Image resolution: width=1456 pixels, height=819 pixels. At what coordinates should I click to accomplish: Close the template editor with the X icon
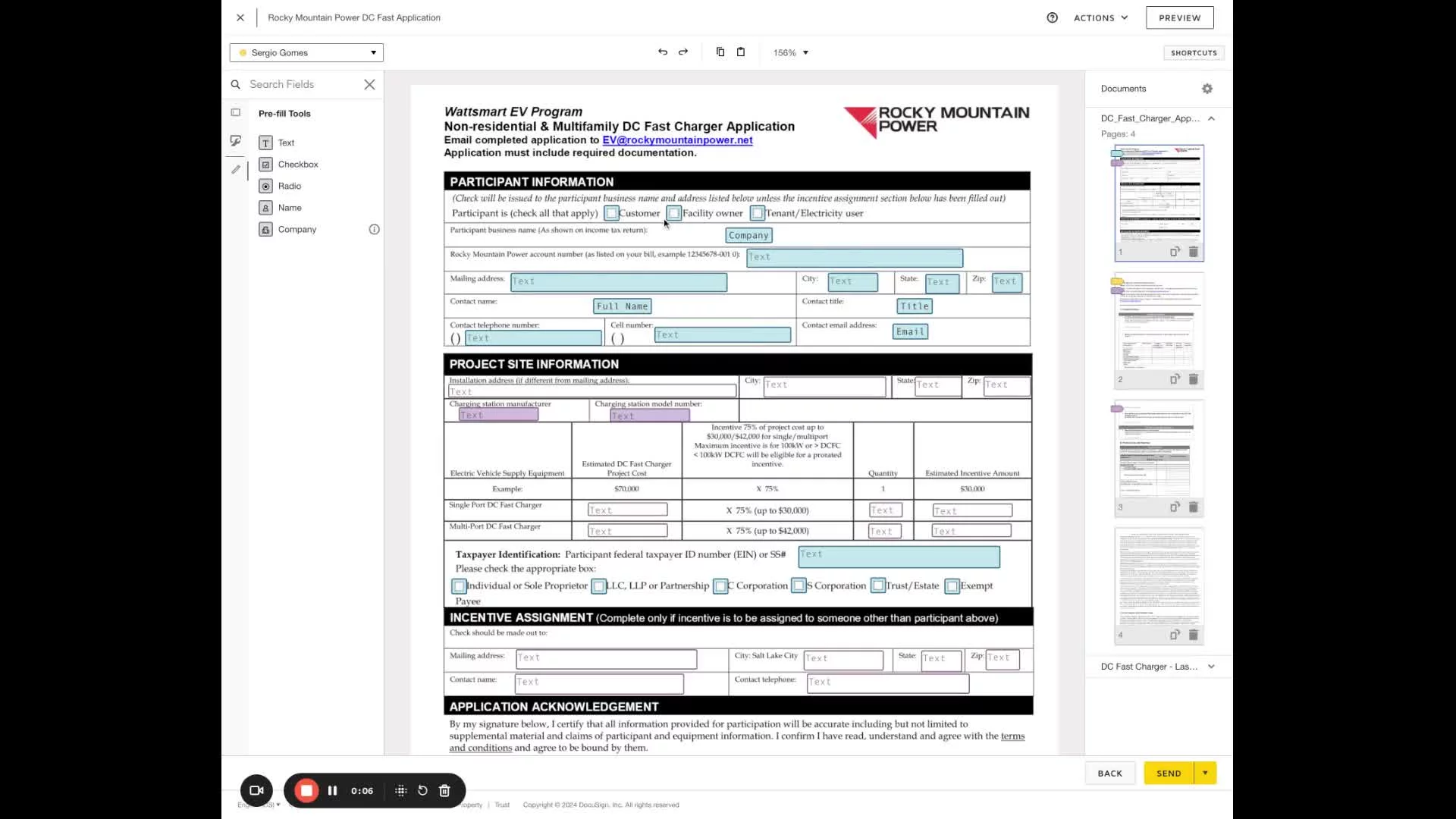(x=240, y=17)
